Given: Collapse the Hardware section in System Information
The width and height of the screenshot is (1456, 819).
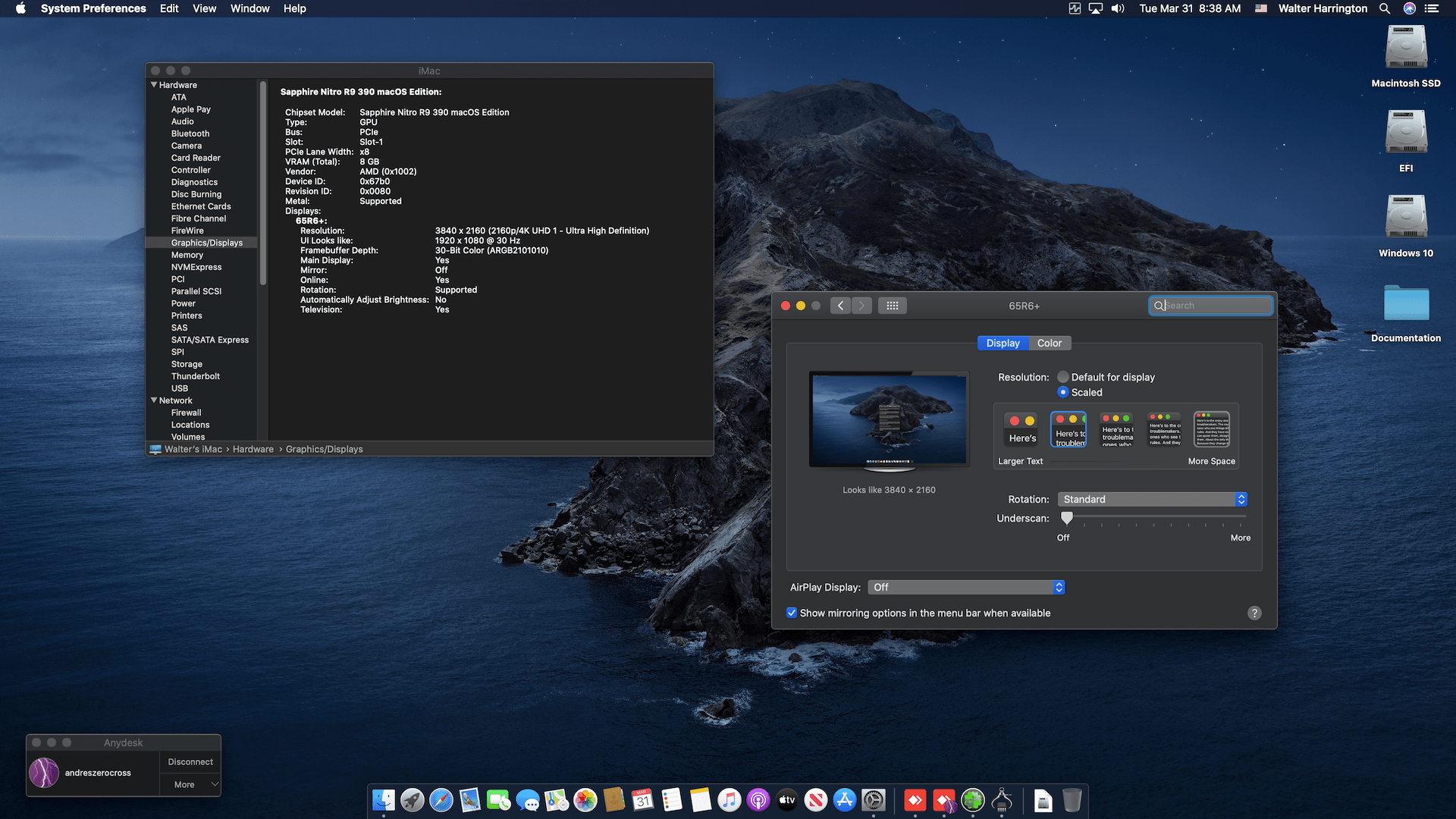Looking at the screenshot, I should tap(154, 85).
